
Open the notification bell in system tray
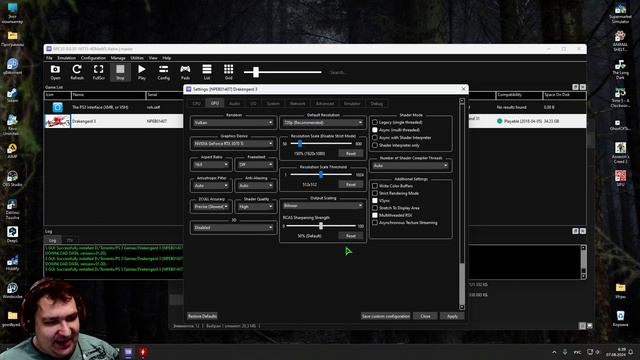[631, 352]
